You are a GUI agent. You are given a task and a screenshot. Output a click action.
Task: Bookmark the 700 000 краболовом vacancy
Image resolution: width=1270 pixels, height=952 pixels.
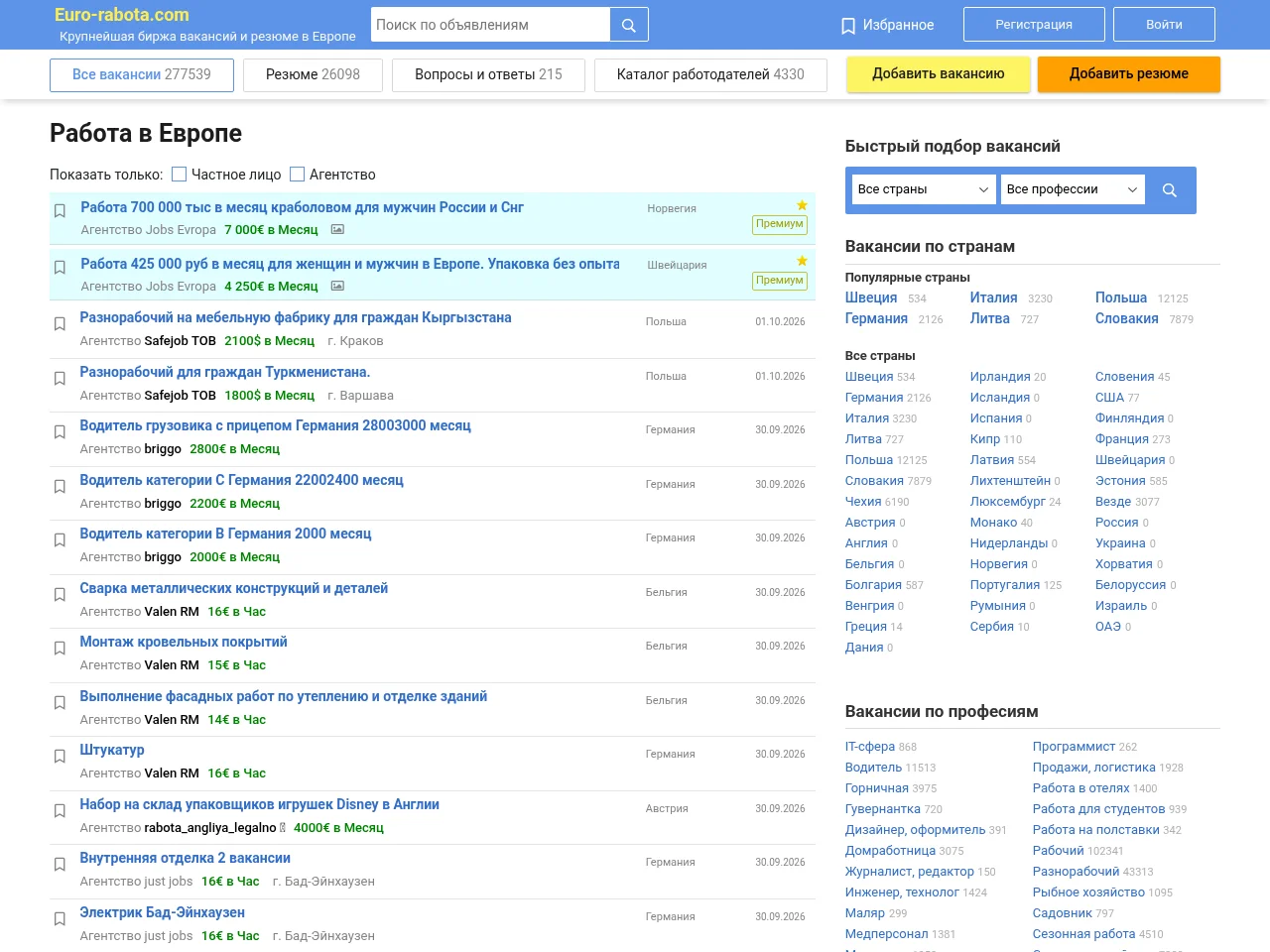coord(60,211)
